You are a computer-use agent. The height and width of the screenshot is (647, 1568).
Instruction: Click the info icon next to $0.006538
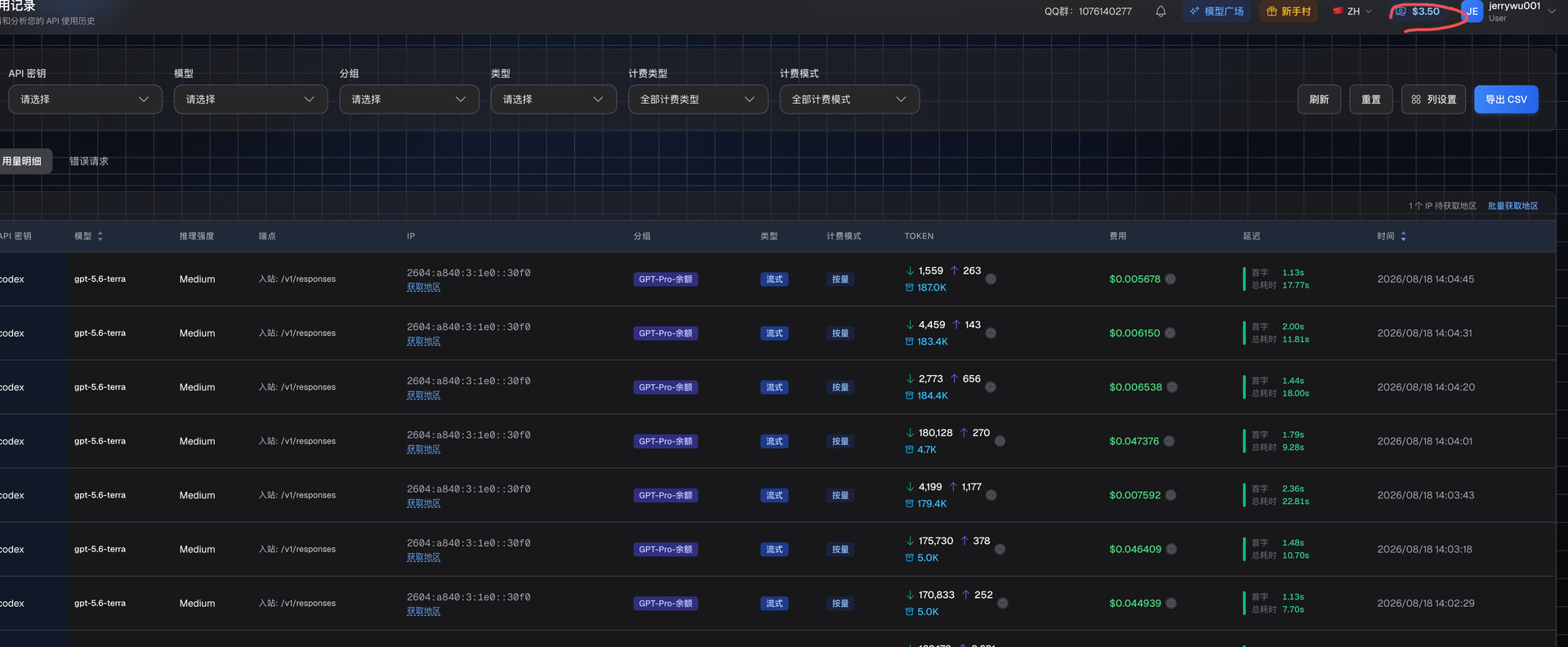coord(1172,387)
